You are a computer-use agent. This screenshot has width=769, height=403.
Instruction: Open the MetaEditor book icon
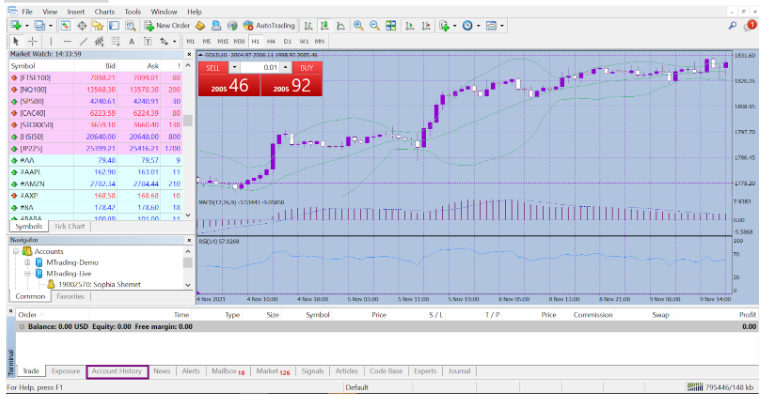pyautogui.click(x=200, y=25)
